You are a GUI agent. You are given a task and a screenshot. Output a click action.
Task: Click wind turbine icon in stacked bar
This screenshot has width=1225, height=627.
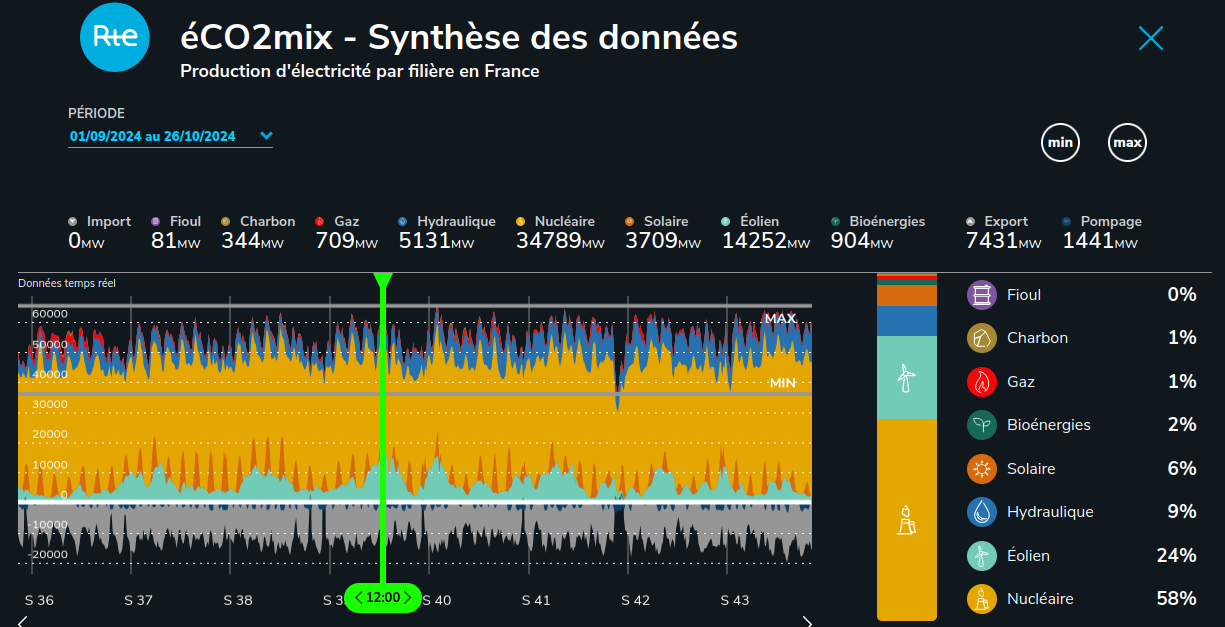coord(906,378)
